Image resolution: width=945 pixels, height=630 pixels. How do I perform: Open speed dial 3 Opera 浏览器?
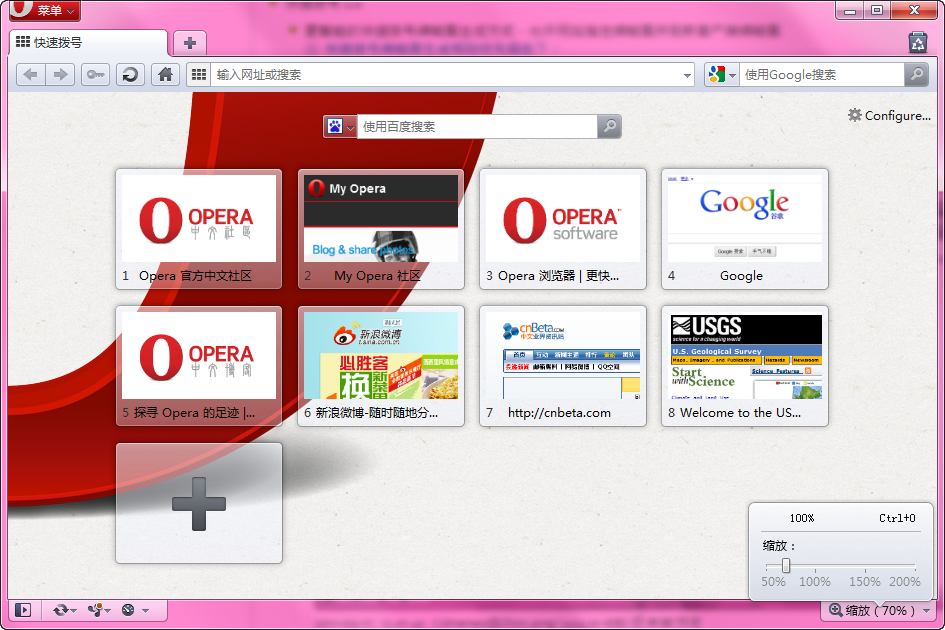(563, 229)
